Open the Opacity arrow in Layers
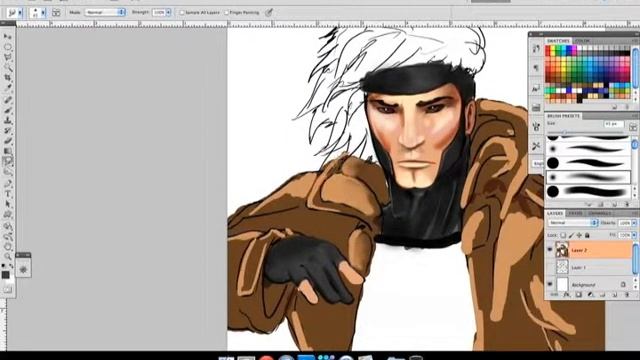Screen dimensions: 640x360 pos(634,223)
